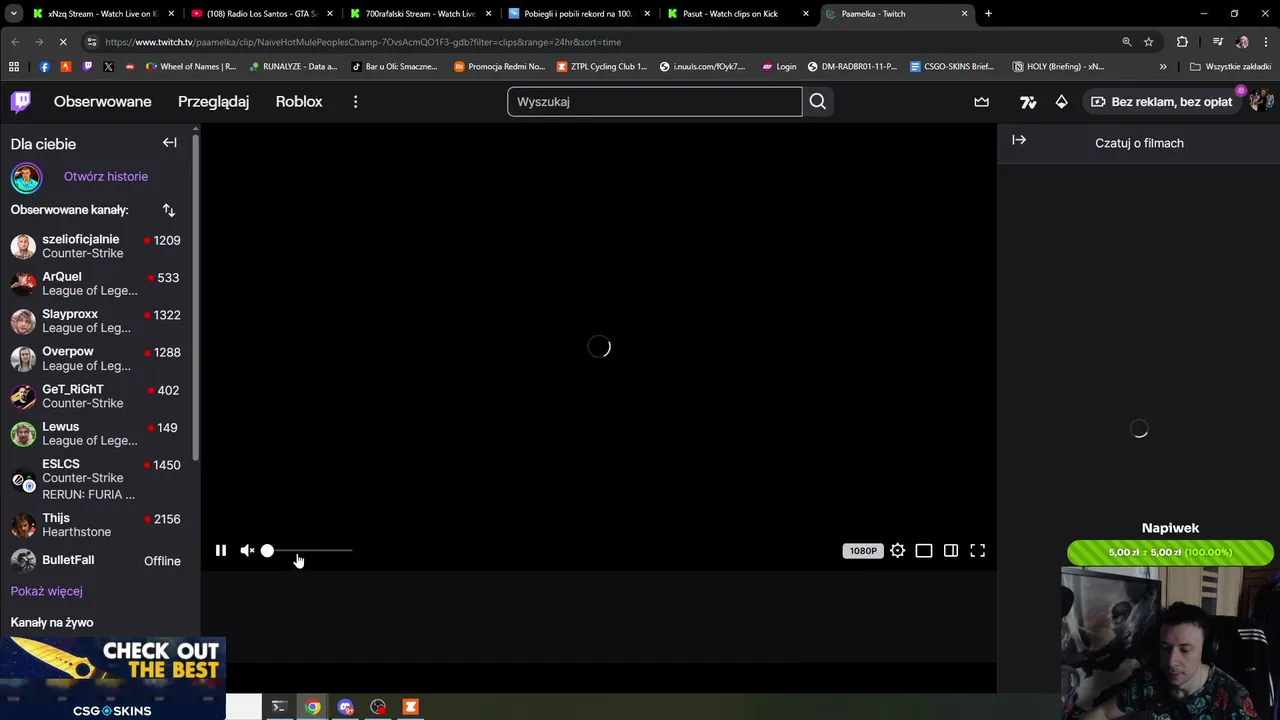Open Thijs Hearthstone channel

(97, 525)
